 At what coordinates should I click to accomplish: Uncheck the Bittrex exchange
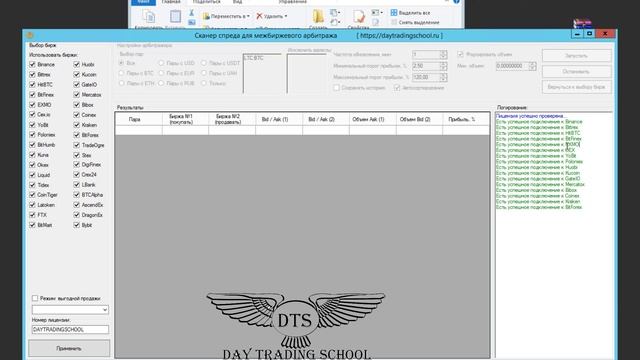point(32,75)
